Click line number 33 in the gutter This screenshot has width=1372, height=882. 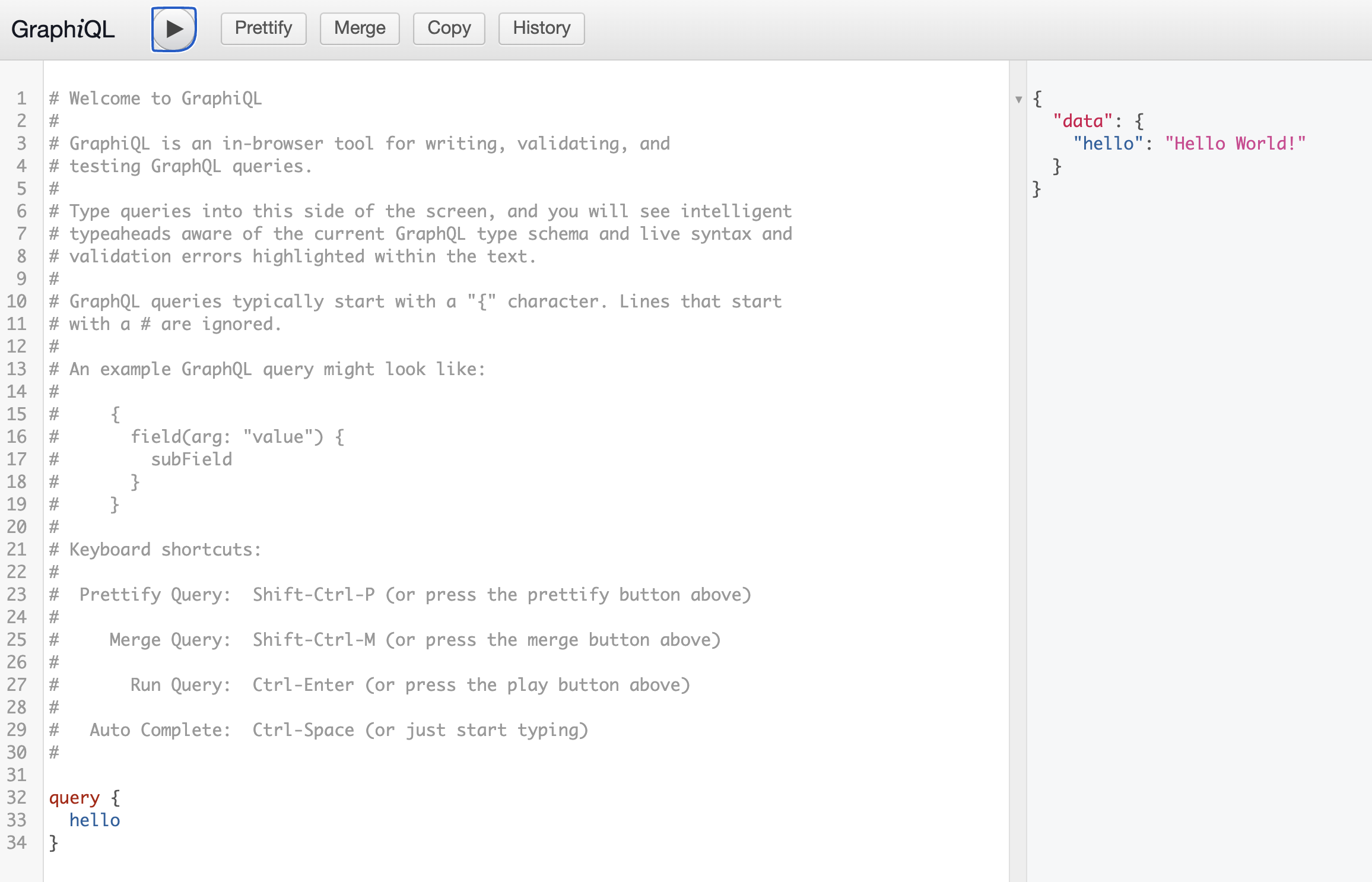(18, 820)
